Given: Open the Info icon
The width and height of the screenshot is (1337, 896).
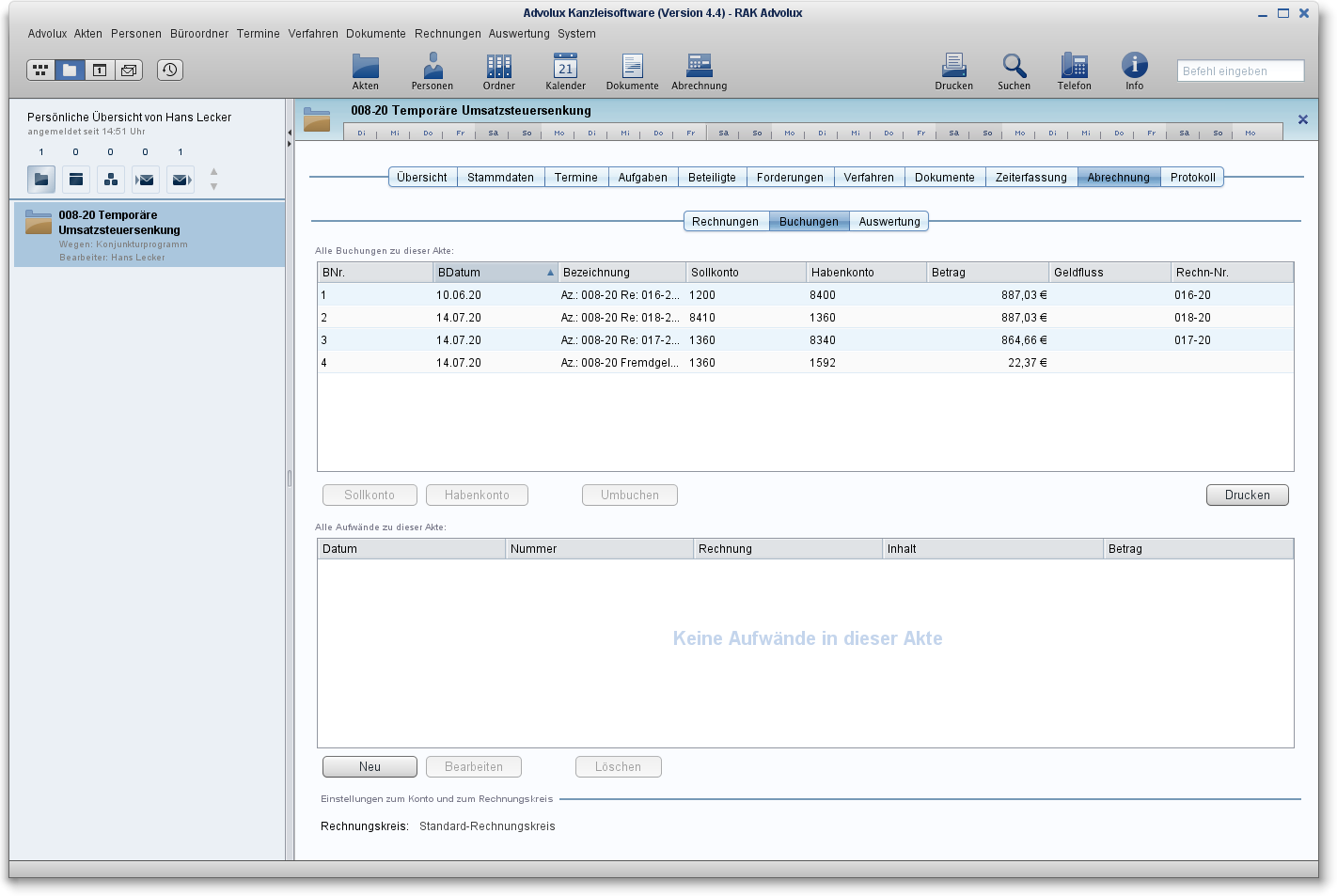Looking at the screenshot, I should tap(1134, 71).
